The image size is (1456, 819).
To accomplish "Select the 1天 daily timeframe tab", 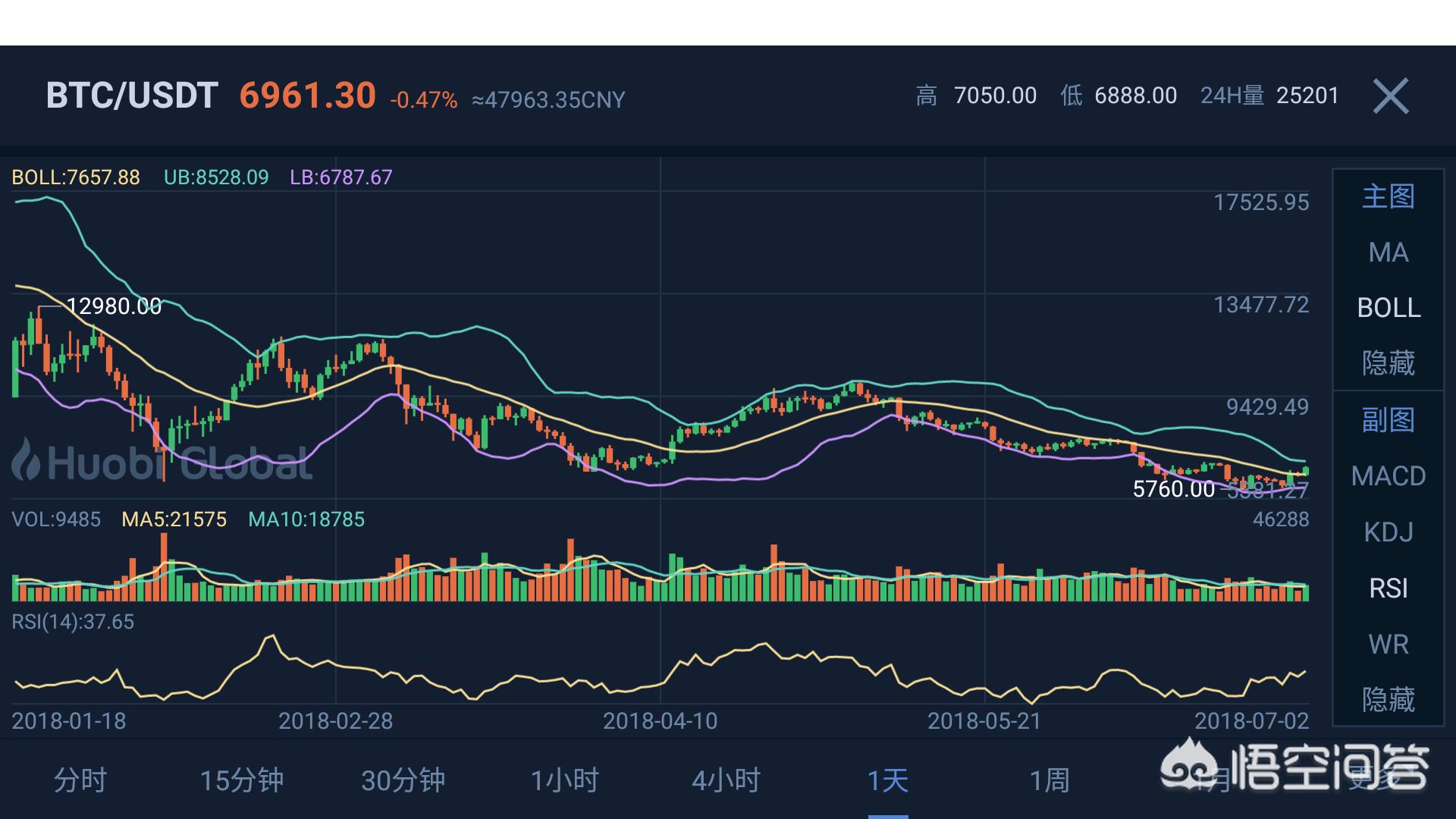I will (x=888, y=780).
